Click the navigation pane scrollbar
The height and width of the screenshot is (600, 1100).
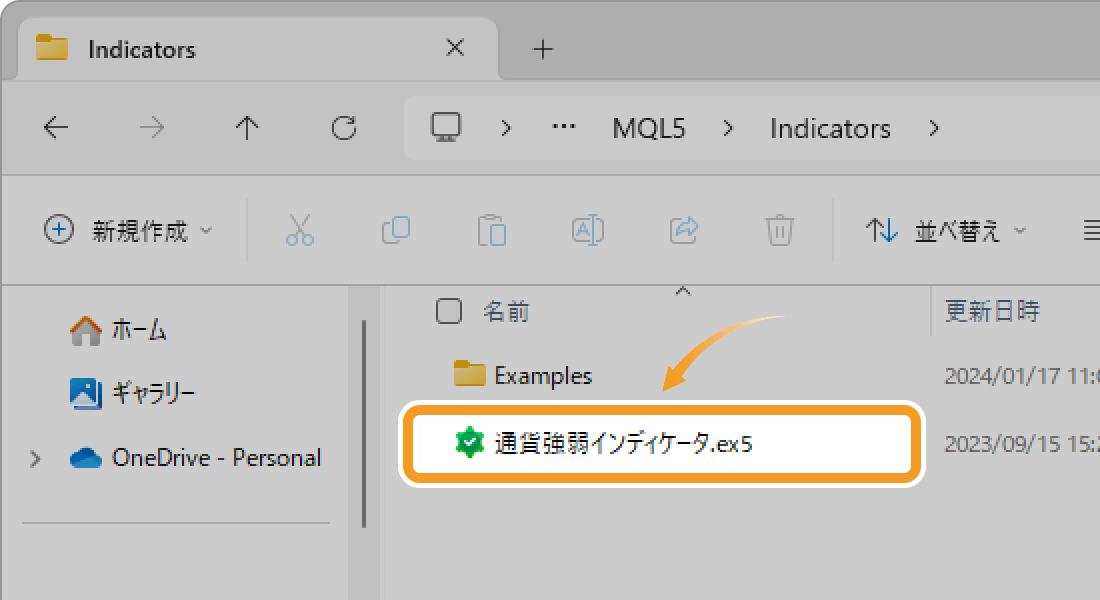[x=364, y=423]
